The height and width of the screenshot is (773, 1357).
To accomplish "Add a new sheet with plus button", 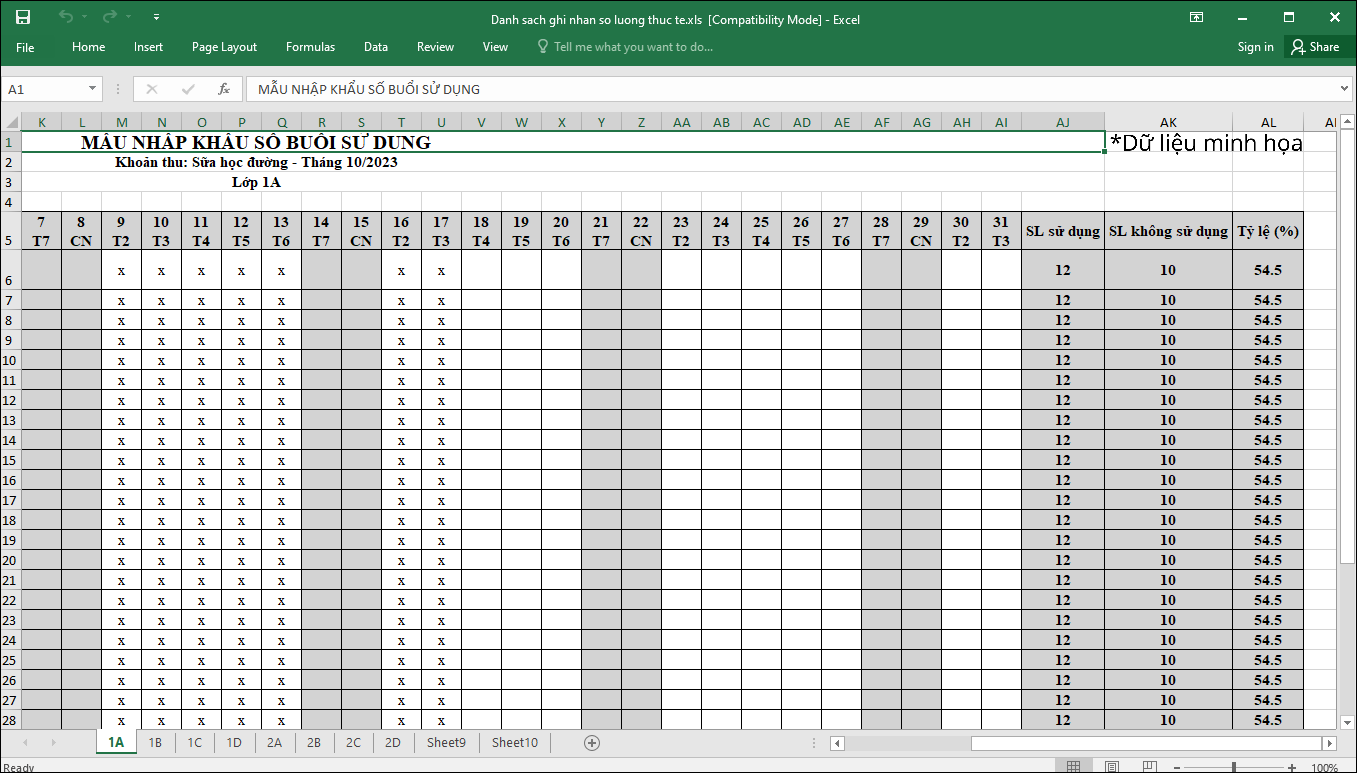I will [592, 743].
